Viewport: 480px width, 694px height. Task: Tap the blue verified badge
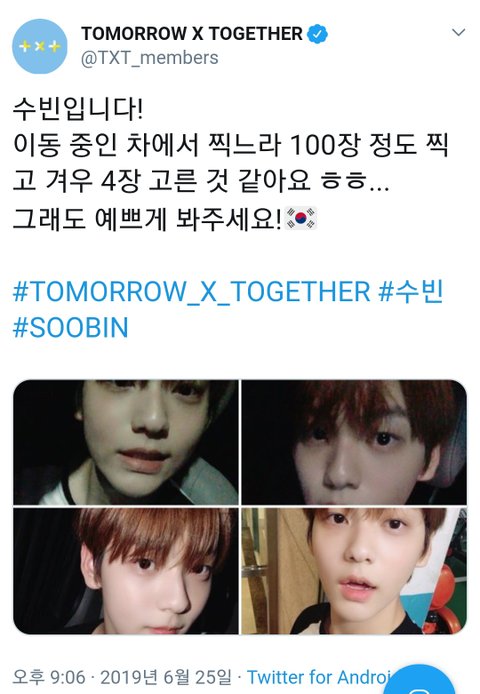click(x=317, y=34)
